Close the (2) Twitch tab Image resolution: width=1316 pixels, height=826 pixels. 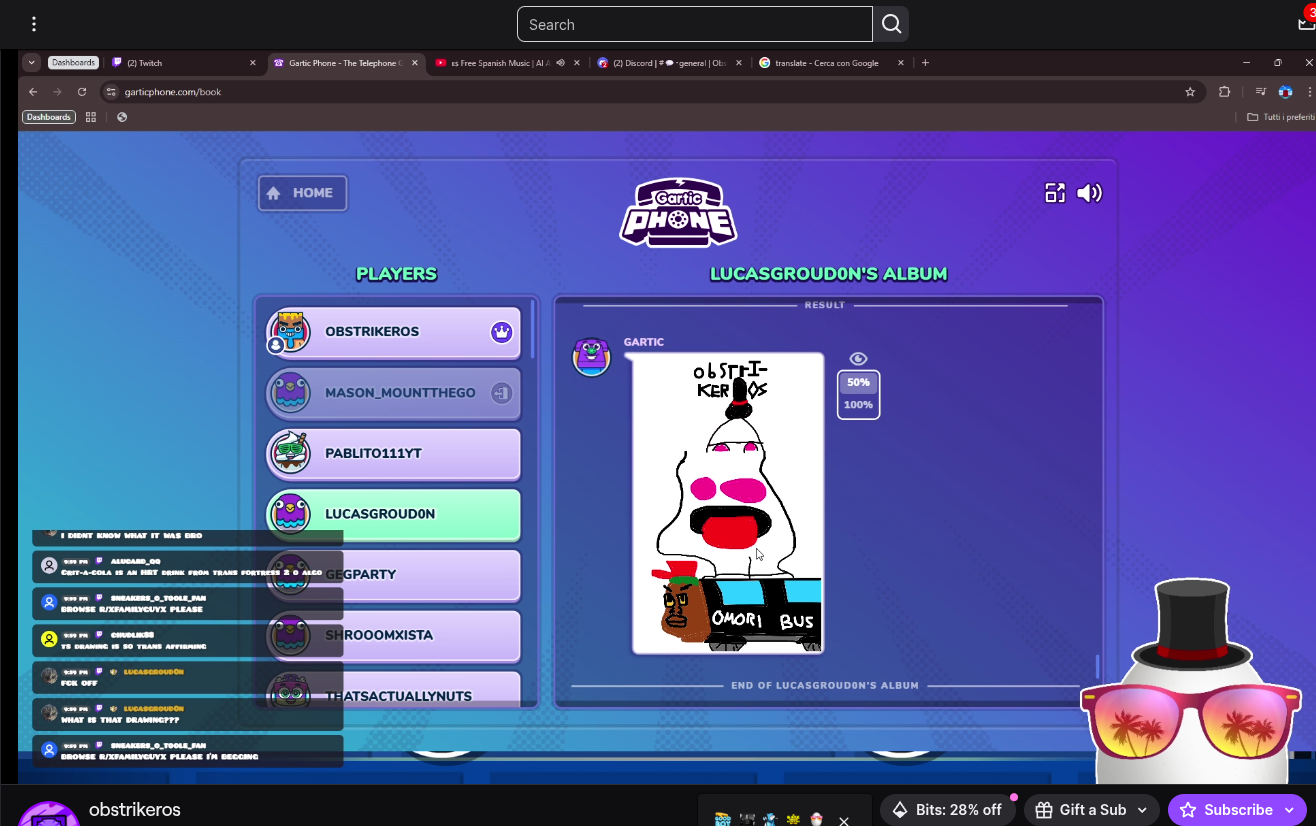click(253, 63)
